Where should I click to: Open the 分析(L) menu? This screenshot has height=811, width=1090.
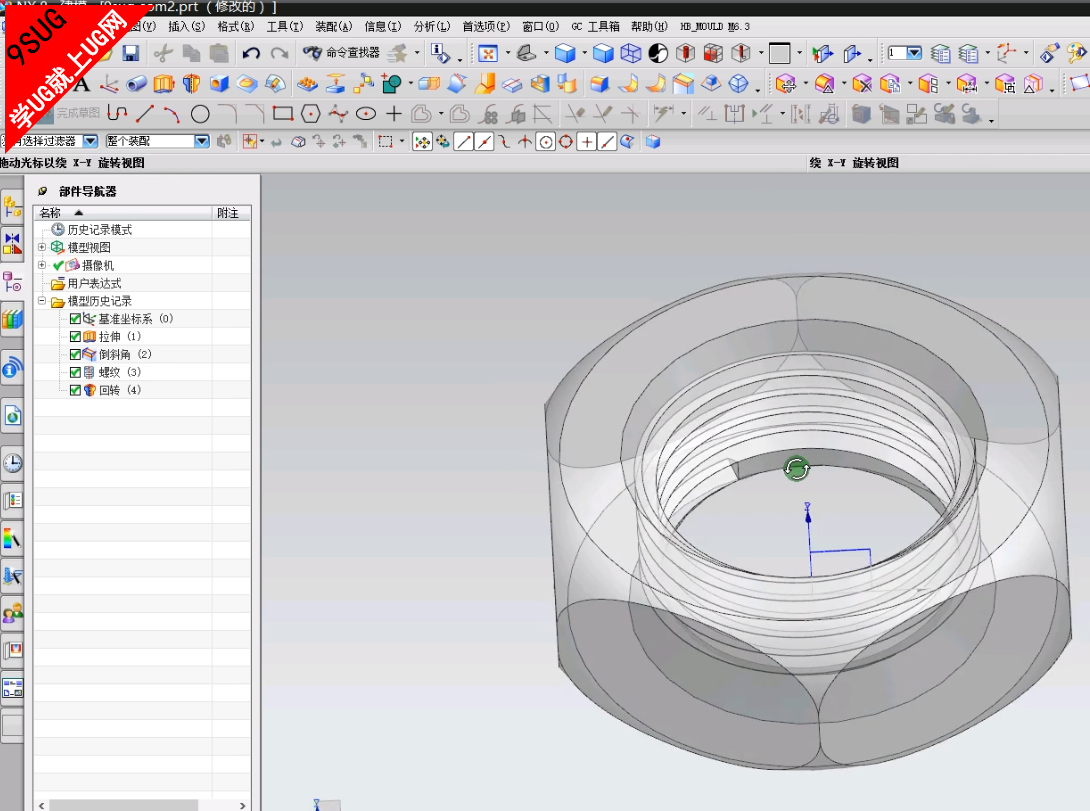pos(432,26)
